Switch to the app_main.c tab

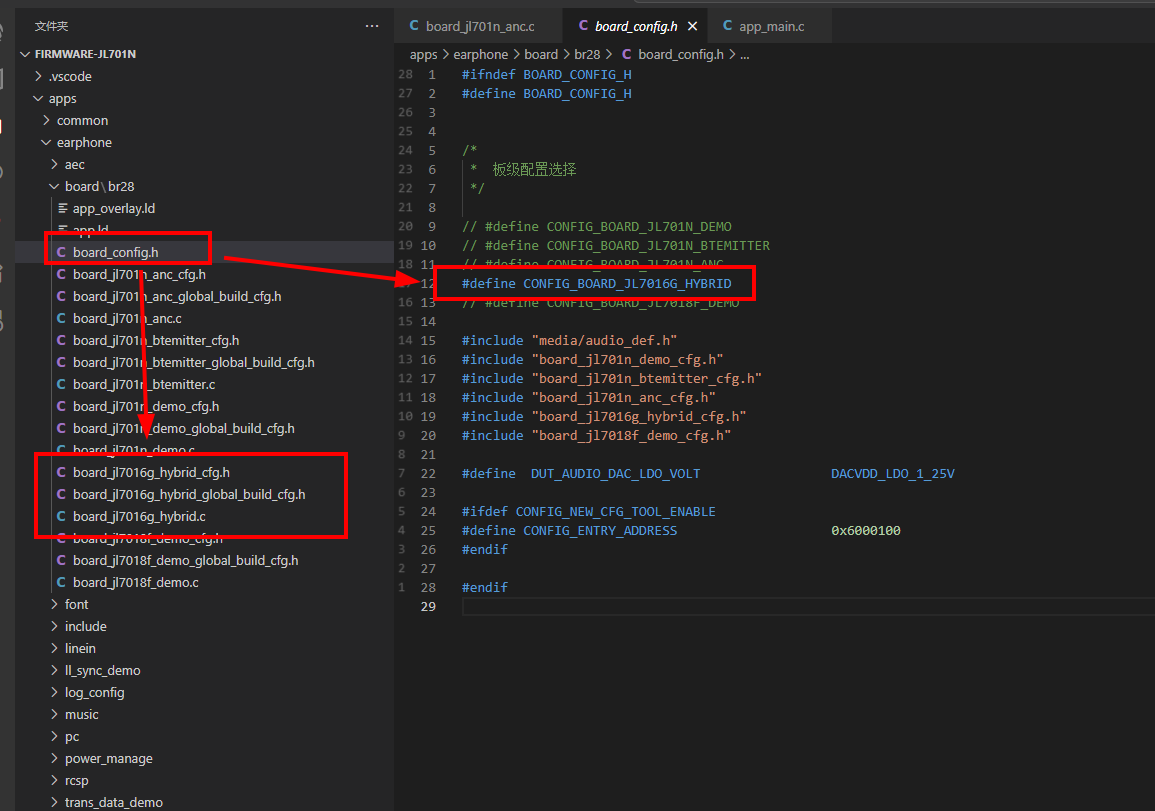(763, 27)
